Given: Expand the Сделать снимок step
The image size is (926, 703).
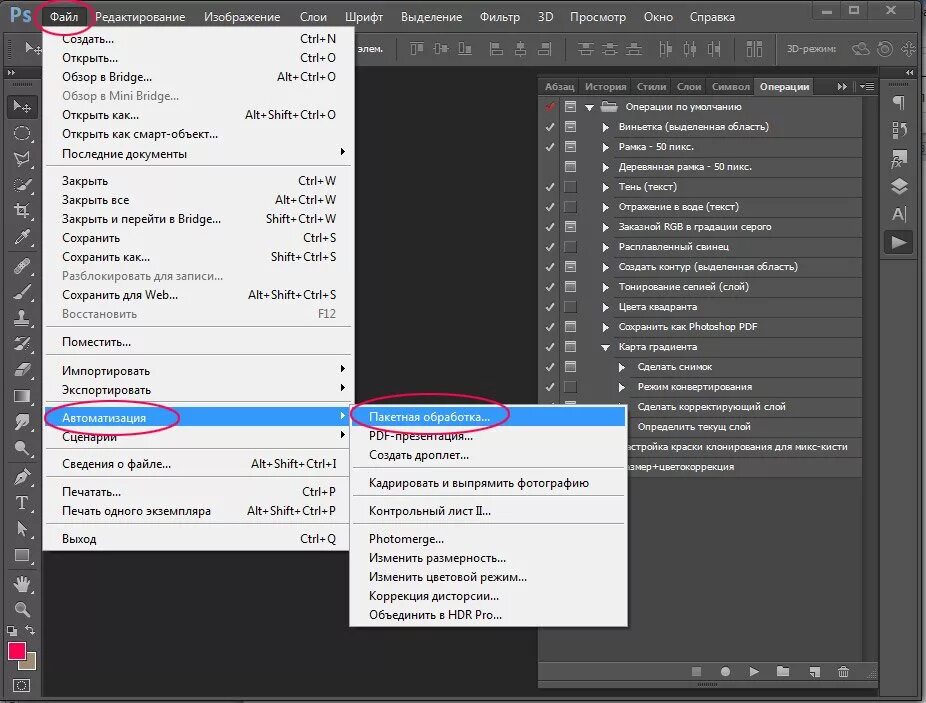Looking at the screenshot, I should [x=622, y=367].
